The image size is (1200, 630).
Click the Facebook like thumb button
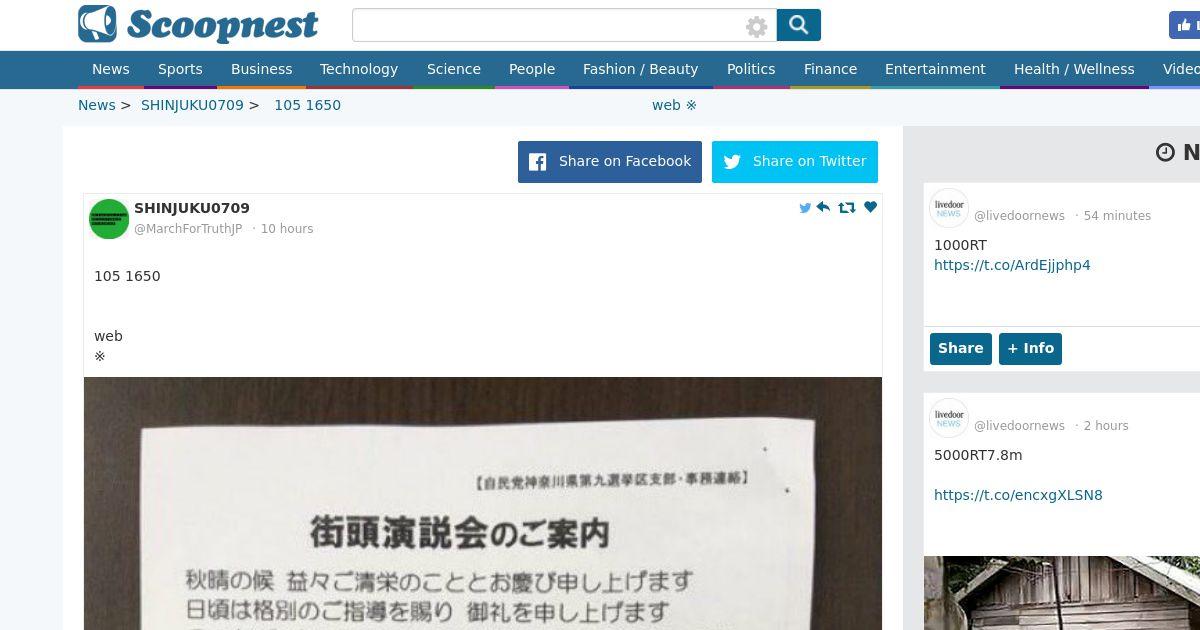click(x=1185, y=25)
